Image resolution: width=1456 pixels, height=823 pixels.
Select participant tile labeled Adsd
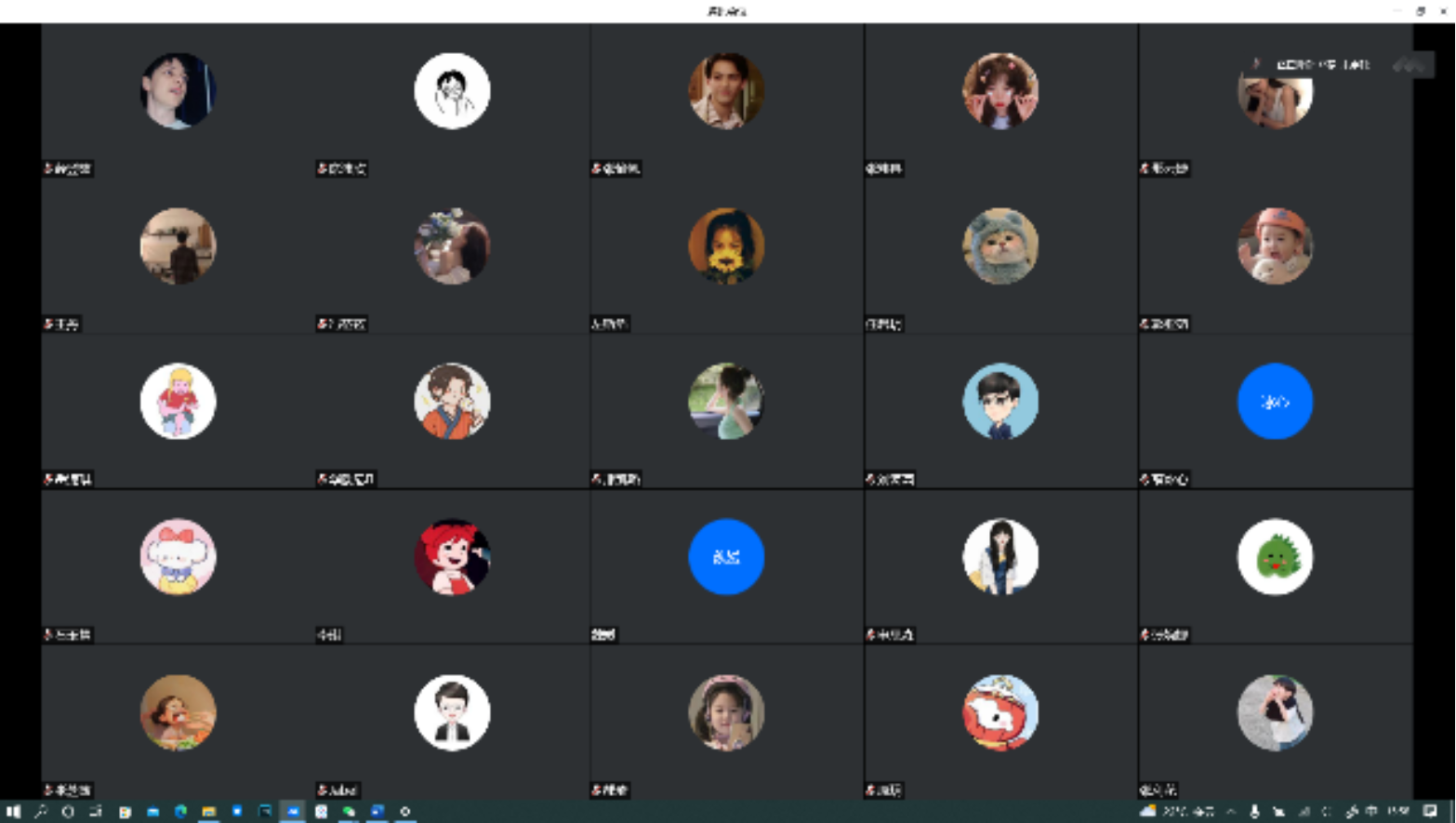pos(452,713)
